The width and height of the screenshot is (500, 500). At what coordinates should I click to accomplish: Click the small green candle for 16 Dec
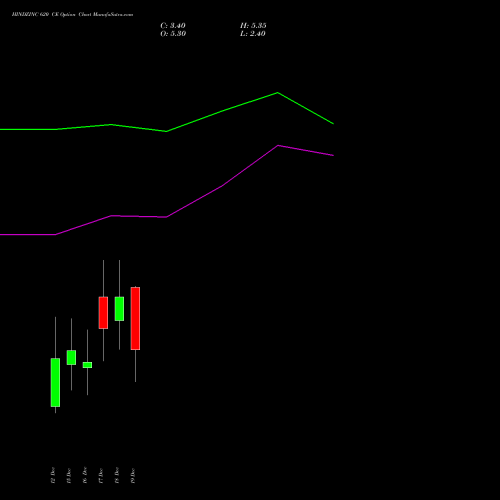click(x=87, y=365)
